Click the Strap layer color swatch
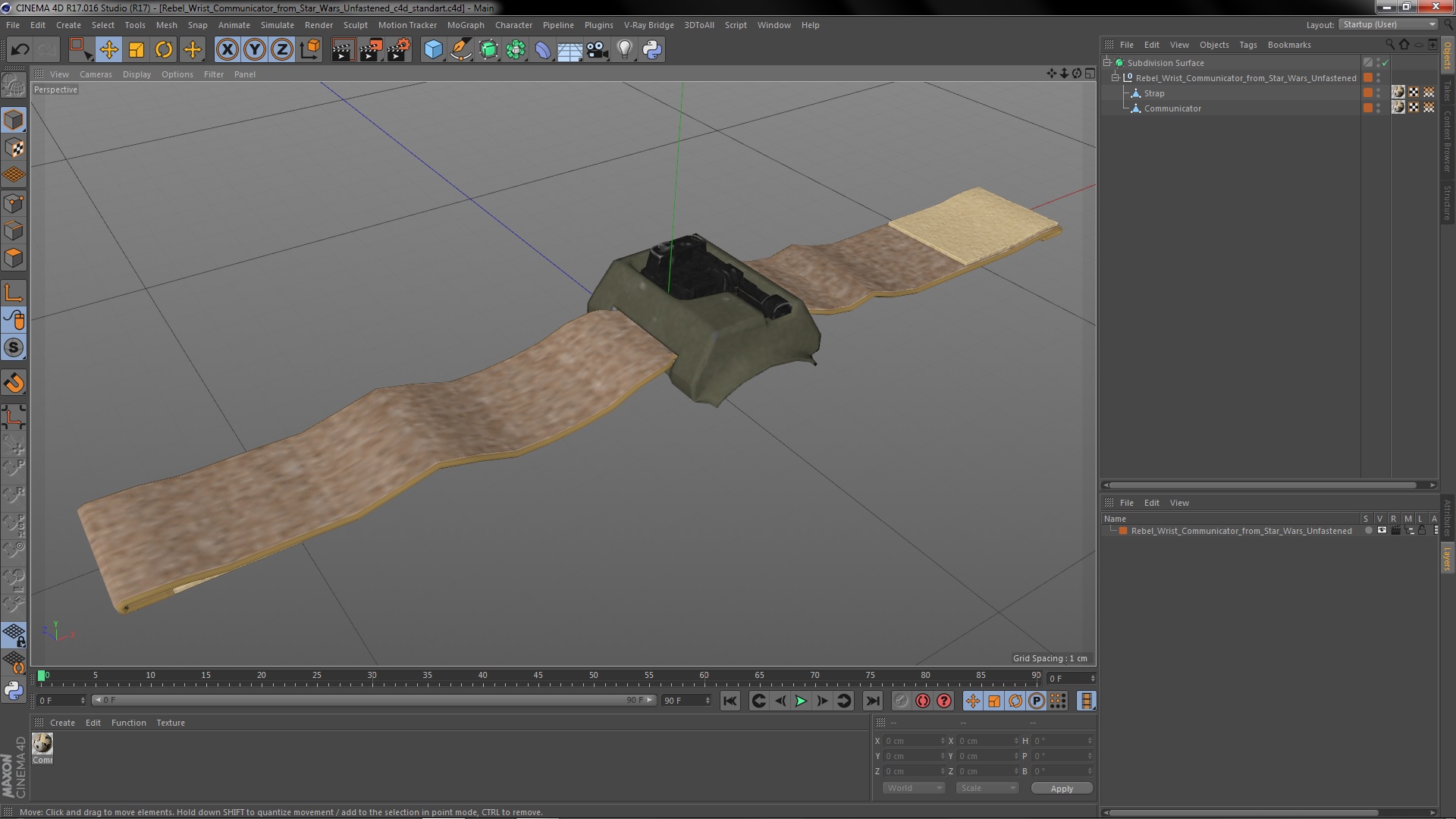 (x=1368, y=93)
